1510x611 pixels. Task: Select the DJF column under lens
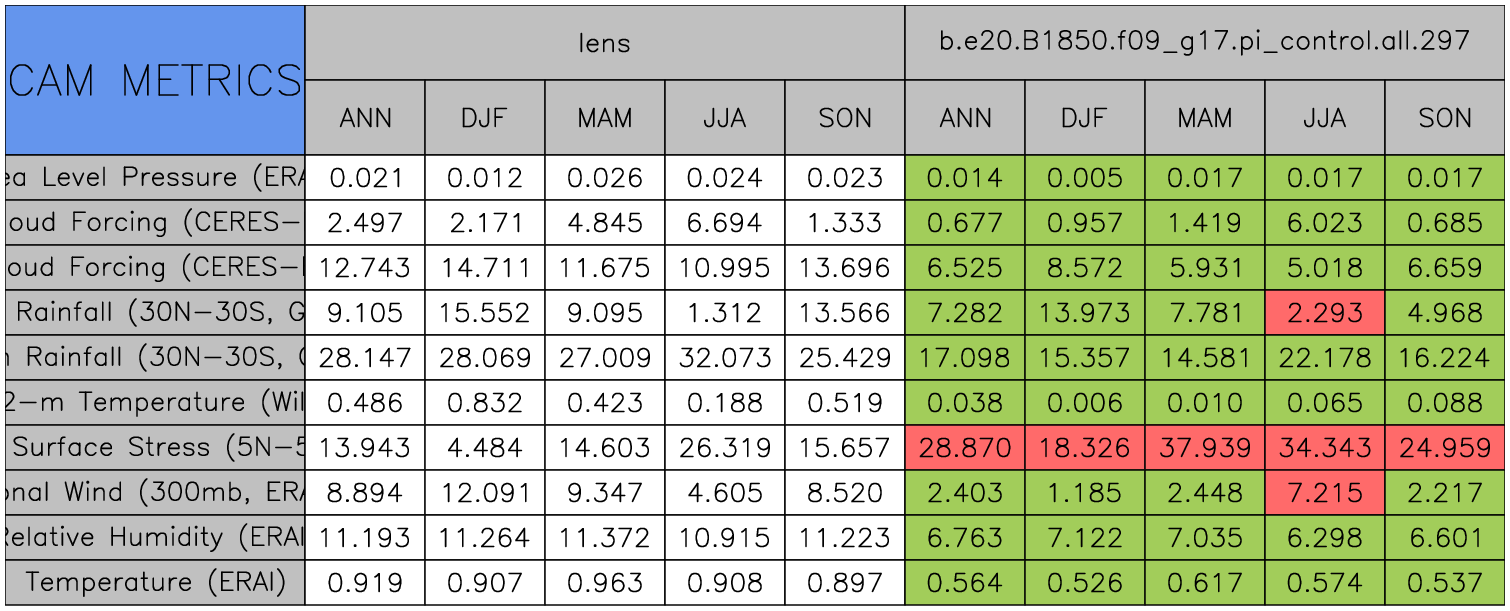pyautogui.click(x=485, y=118)
